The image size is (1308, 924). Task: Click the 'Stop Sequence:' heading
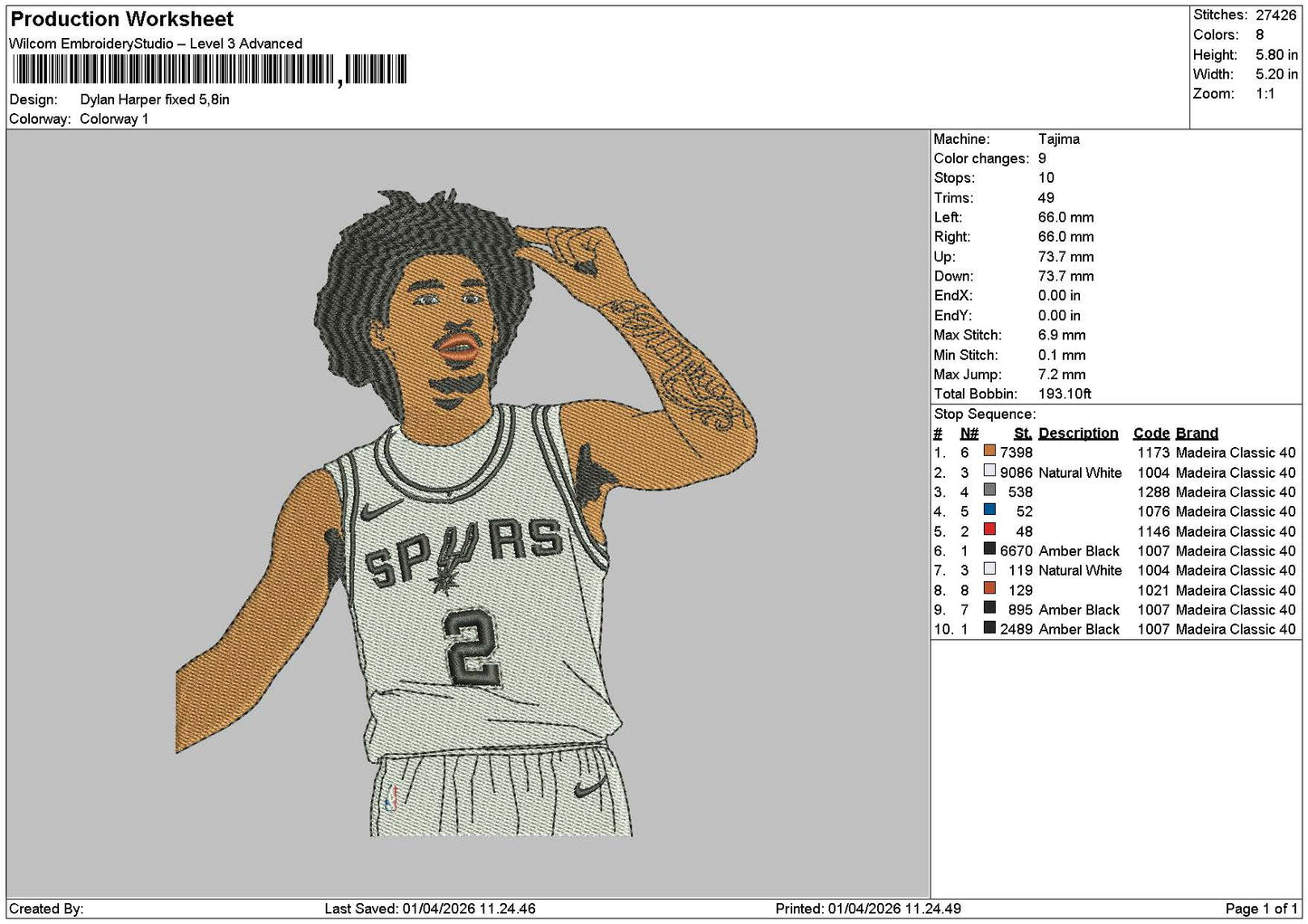(x=985, y=414)
